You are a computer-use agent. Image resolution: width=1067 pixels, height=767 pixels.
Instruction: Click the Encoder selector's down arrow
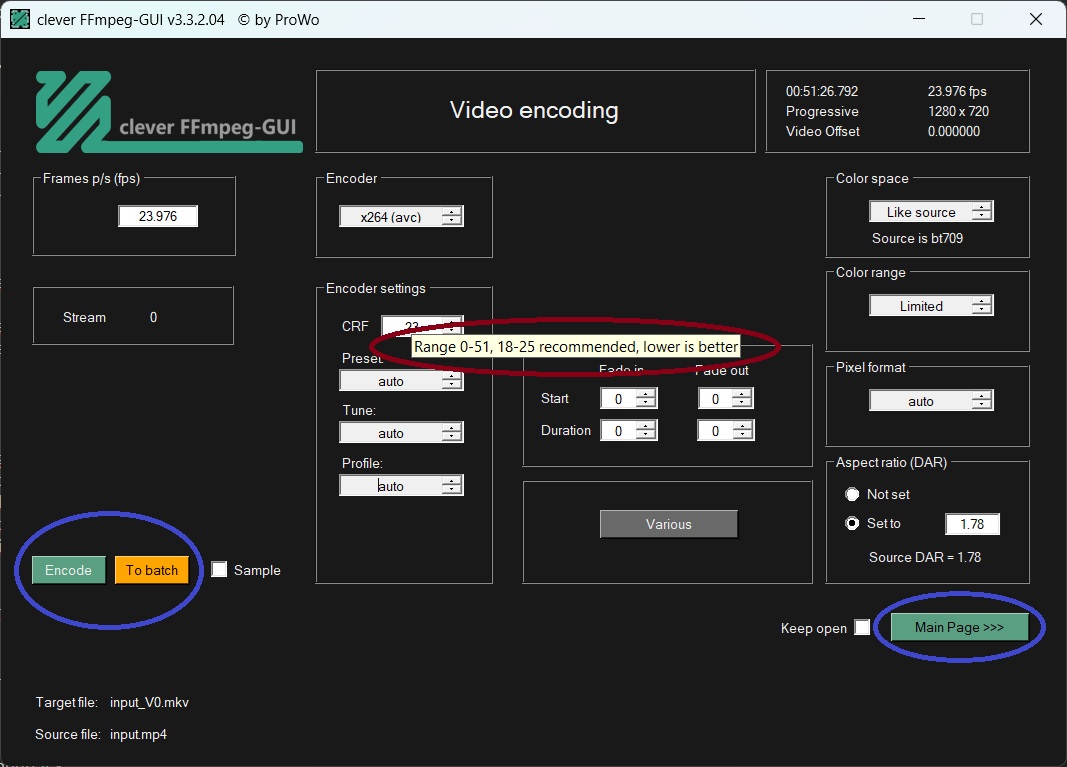(452, 221)
